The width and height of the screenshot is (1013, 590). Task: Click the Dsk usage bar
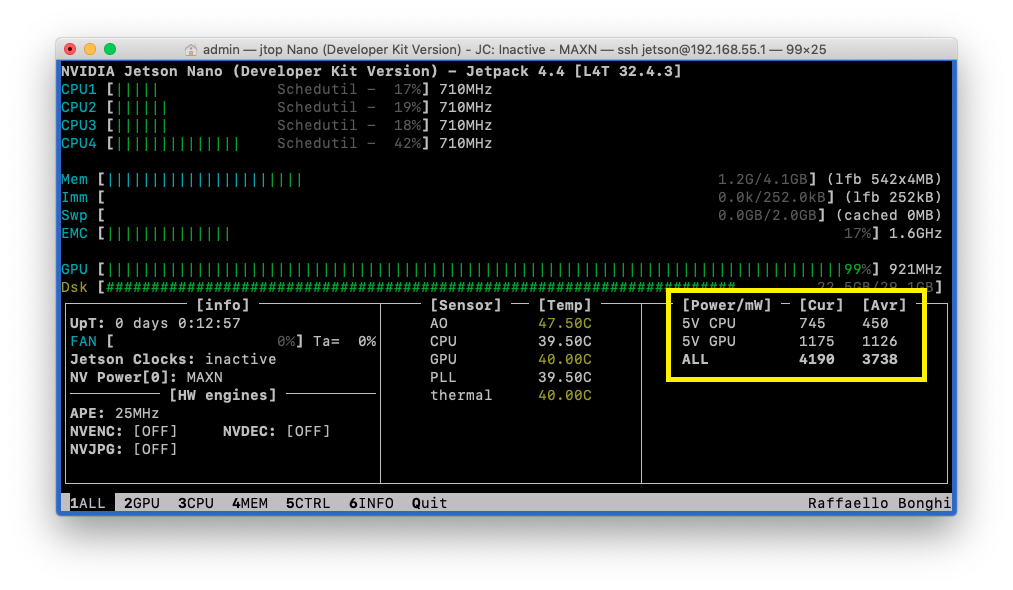point(520,287)
